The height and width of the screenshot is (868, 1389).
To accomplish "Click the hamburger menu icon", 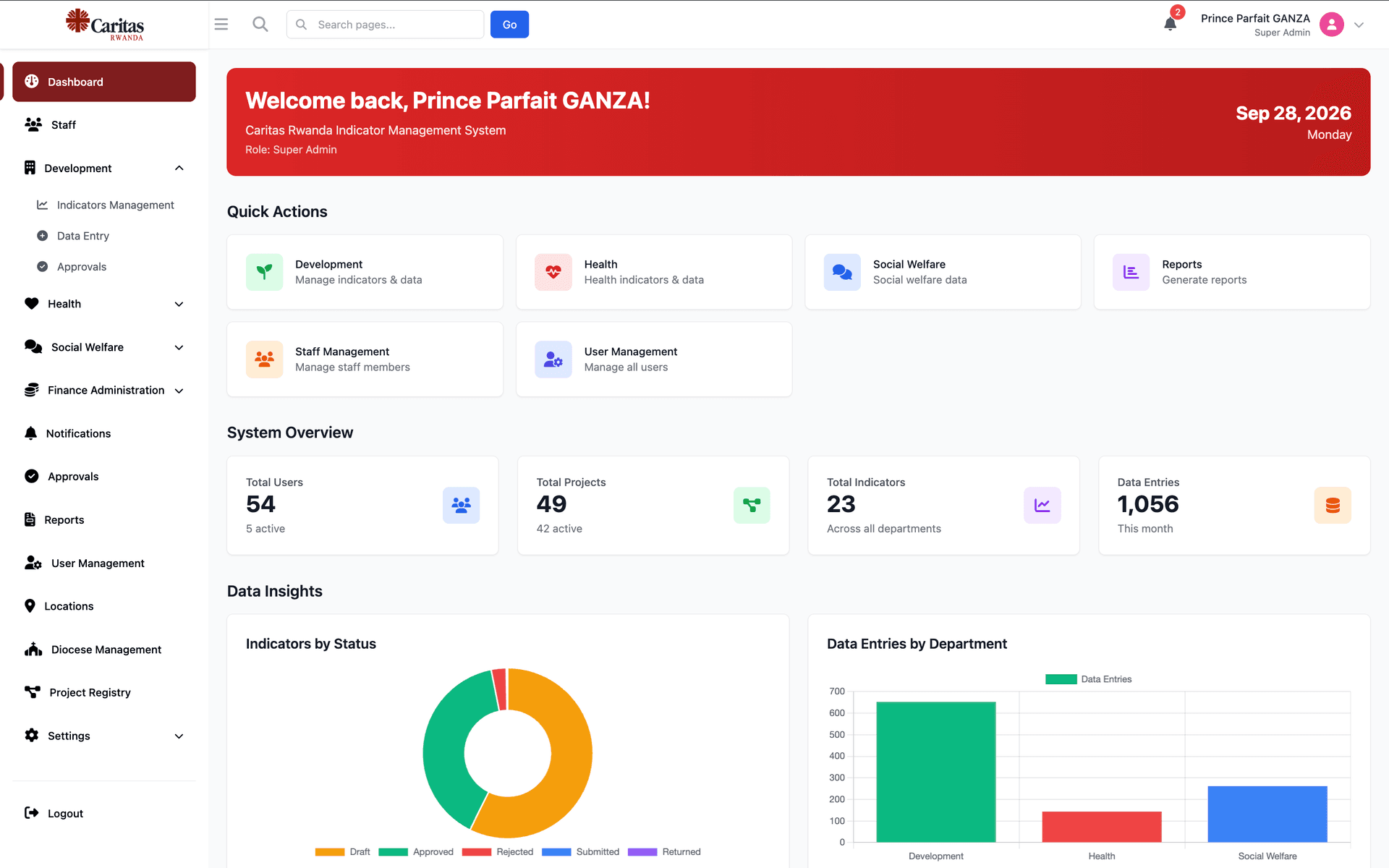I will click(221, 25).
